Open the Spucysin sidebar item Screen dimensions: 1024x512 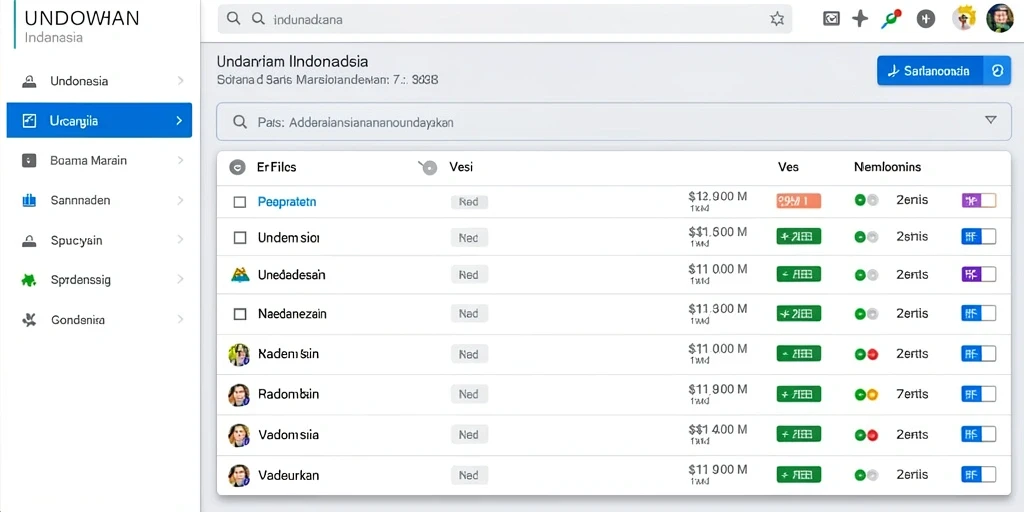pos(99,240)
